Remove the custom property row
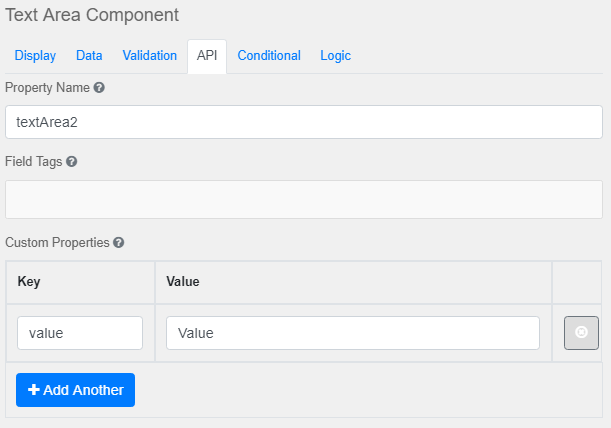 581,333
